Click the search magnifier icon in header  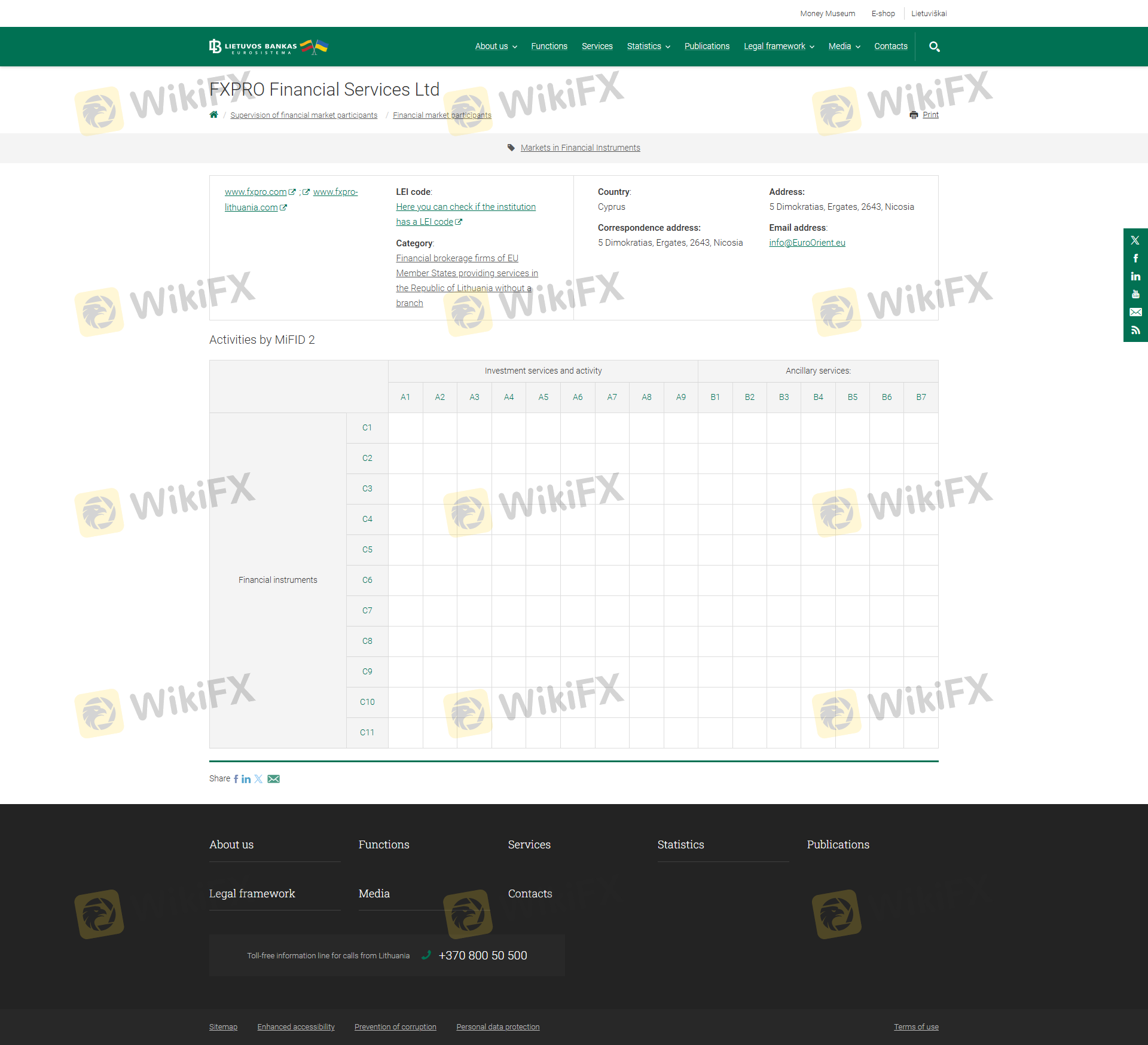(x=934, y=47)
